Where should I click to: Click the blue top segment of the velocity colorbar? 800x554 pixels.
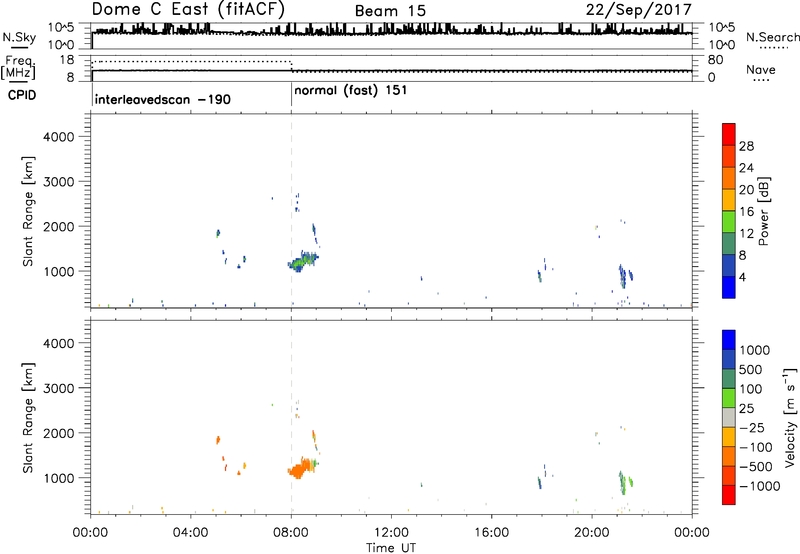[x=729, y=340]
